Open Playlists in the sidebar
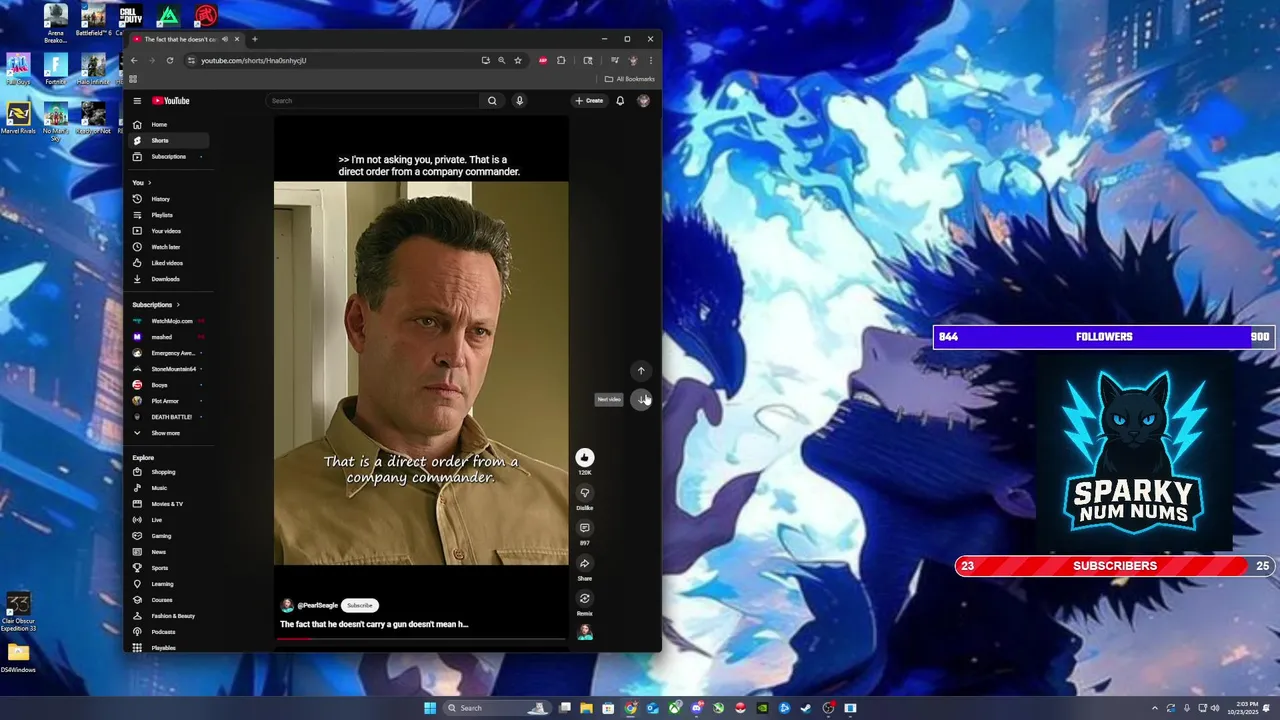The height and width of the screenshot is (720, 1280). (x=167, y=215)
